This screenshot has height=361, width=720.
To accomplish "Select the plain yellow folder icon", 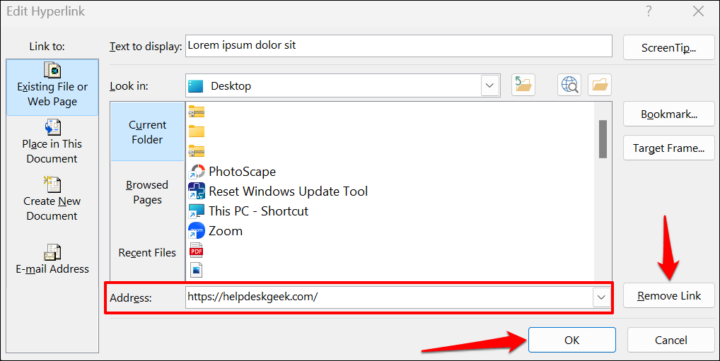I will 197,131.
